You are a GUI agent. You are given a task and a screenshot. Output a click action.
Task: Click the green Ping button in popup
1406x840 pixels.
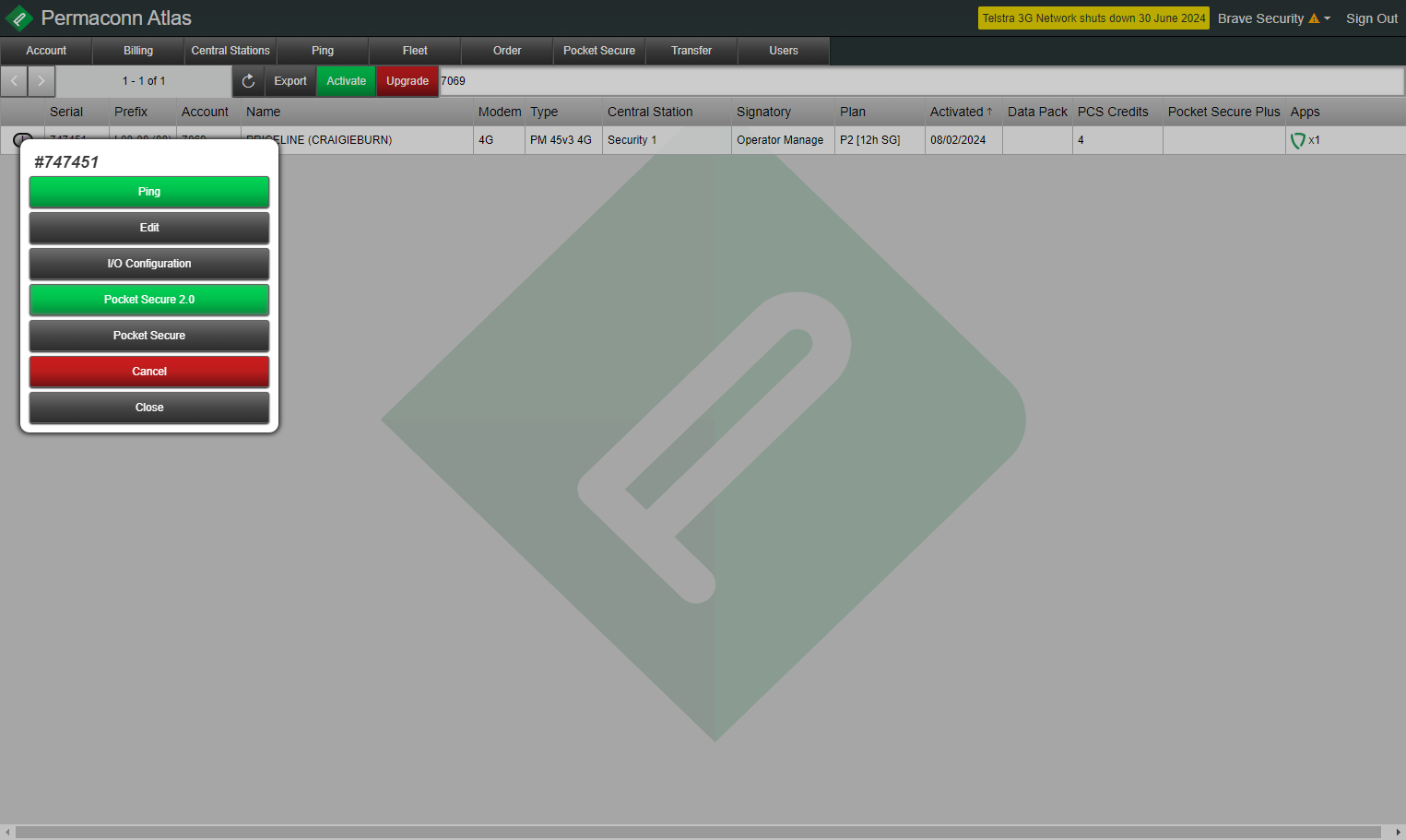tap(149, 192)
